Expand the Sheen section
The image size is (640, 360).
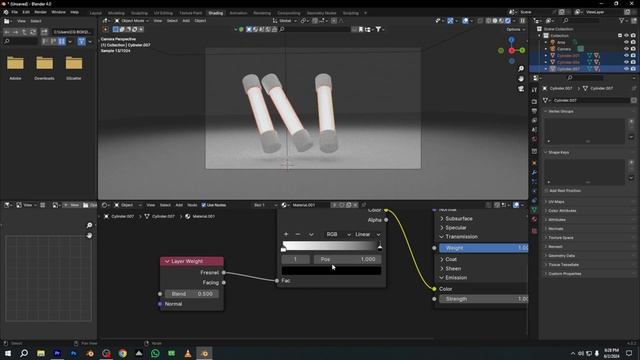coord(450,269)
